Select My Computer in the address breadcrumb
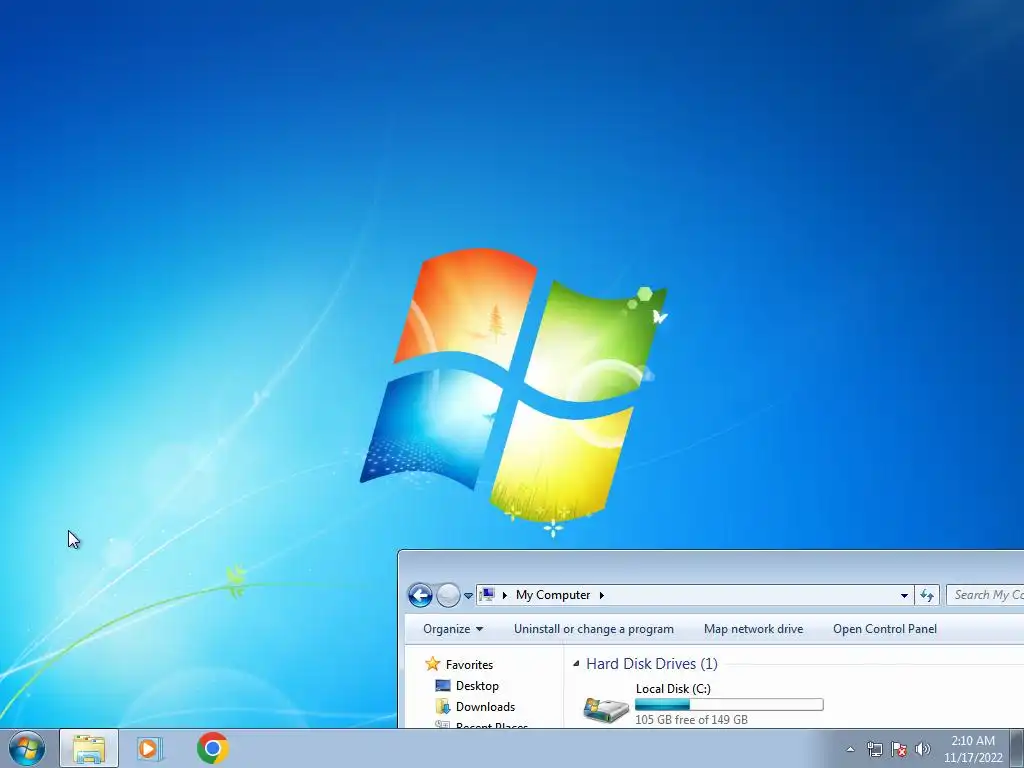The image size is (1024, 768). [553, 595]
